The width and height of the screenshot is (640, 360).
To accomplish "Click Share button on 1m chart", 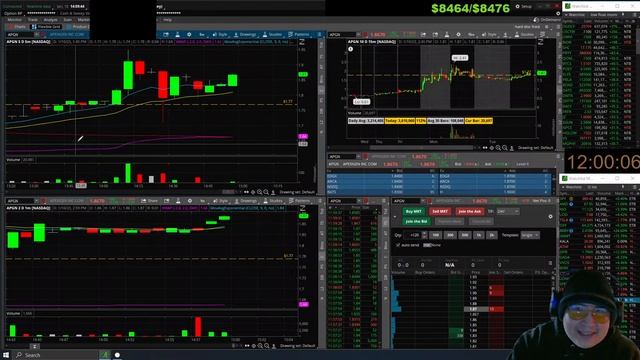I will (149, 201).
